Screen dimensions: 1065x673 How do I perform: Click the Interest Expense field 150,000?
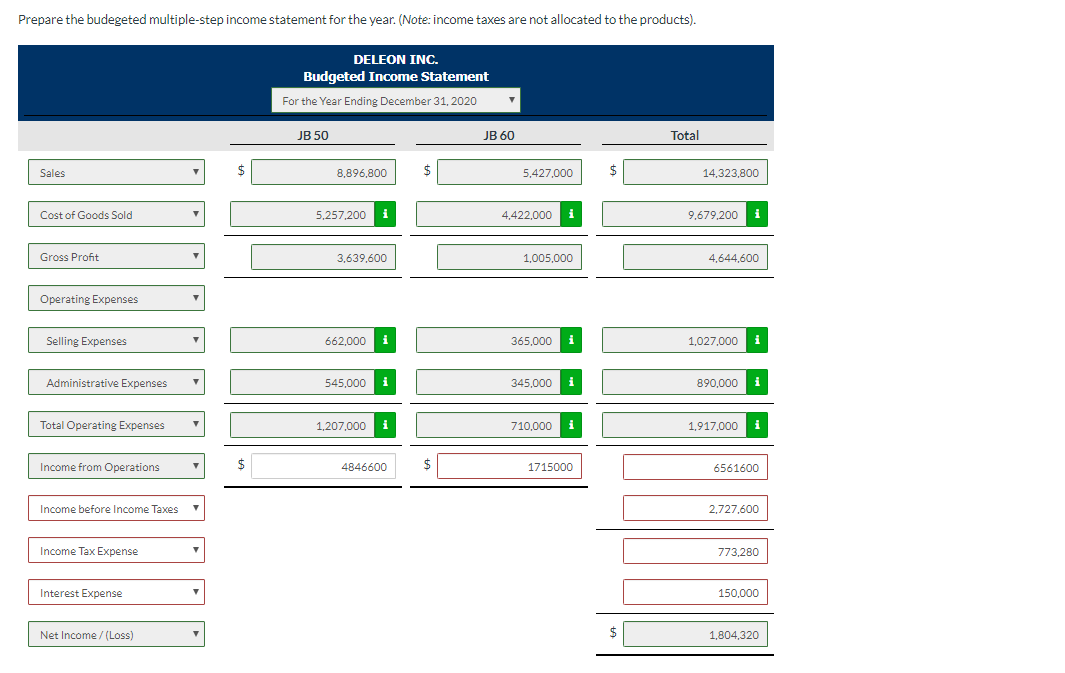point(696,592)
